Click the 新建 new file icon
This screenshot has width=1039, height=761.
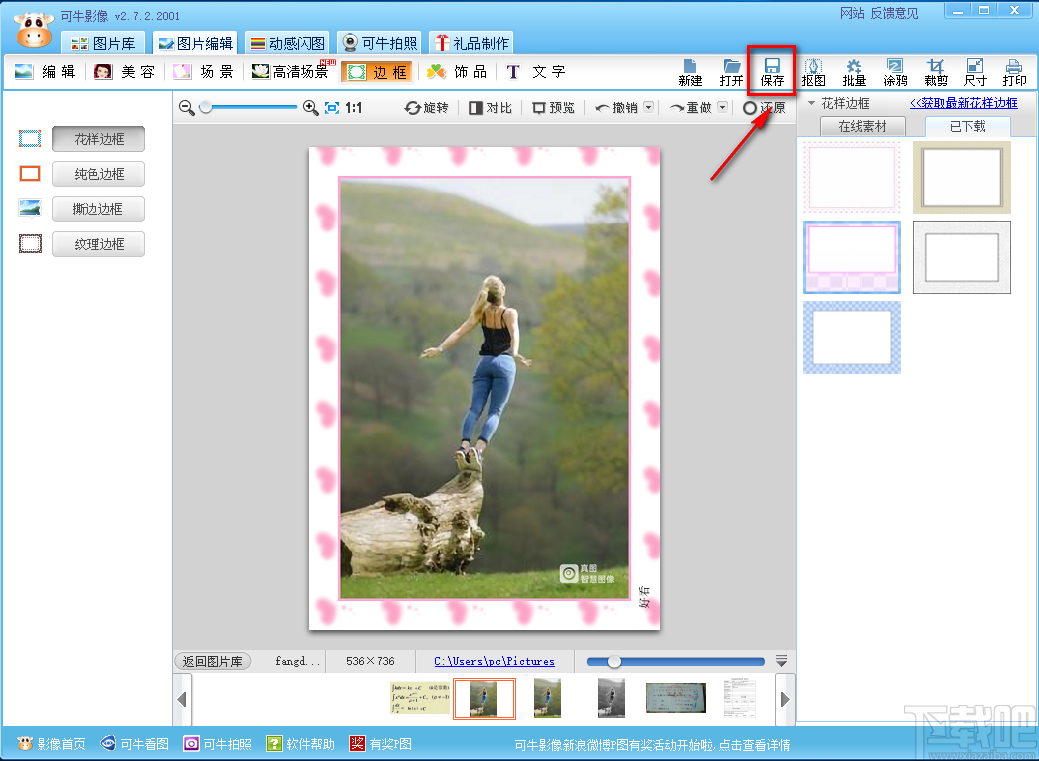[x=690, y=72]
